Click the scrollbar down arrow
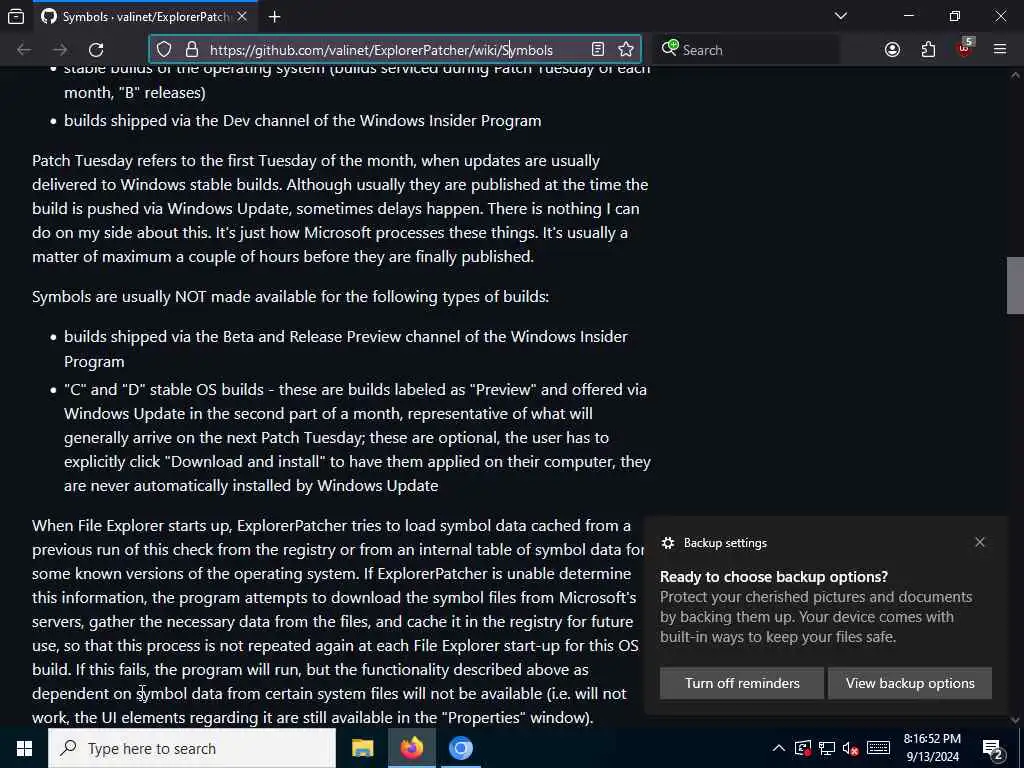 1015,720
